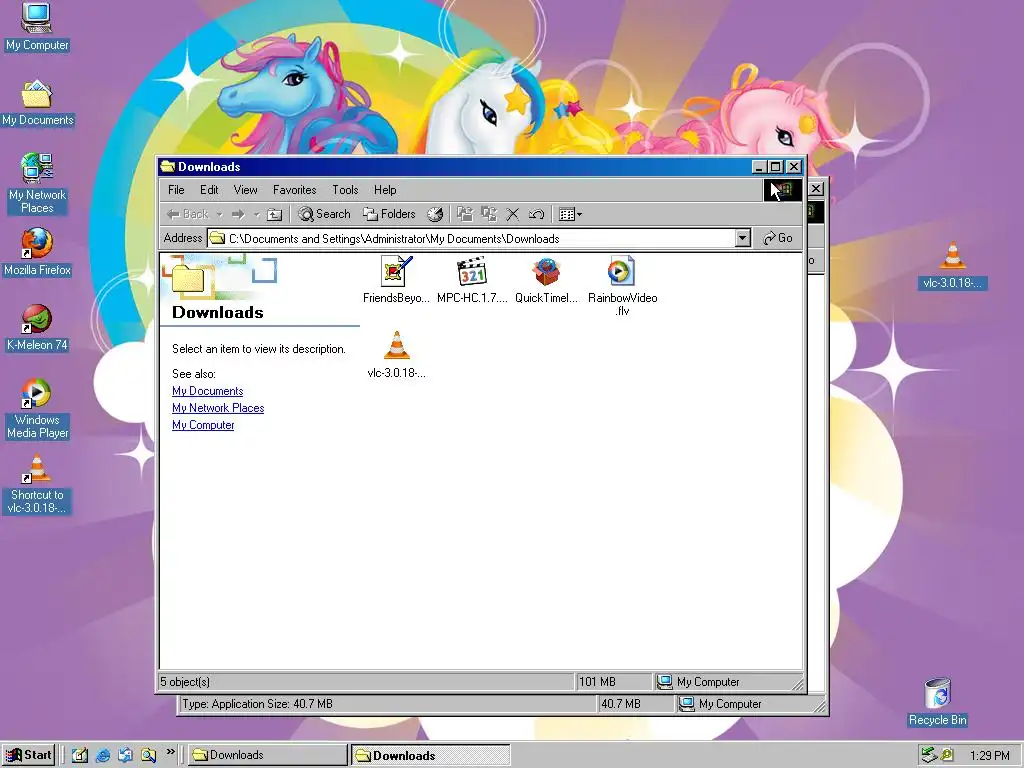Click the Up folder toolbar icon

tap(275, 214)
